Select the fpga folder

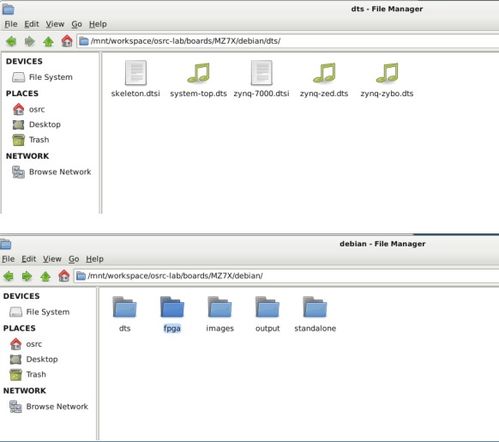click(x=172, y=314)
